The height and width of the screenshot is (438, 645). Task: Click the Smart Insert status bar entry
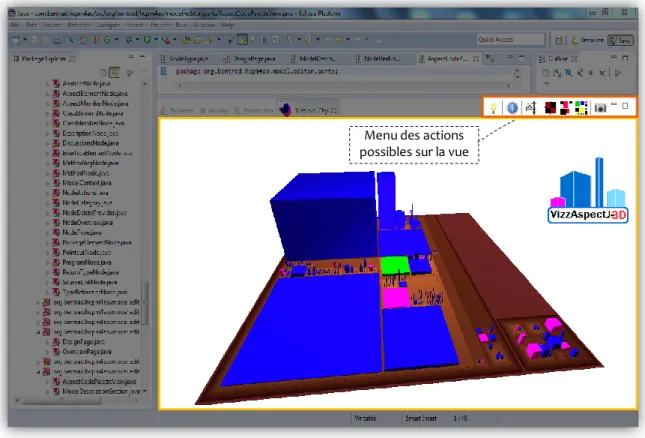[x=421, y=418]
